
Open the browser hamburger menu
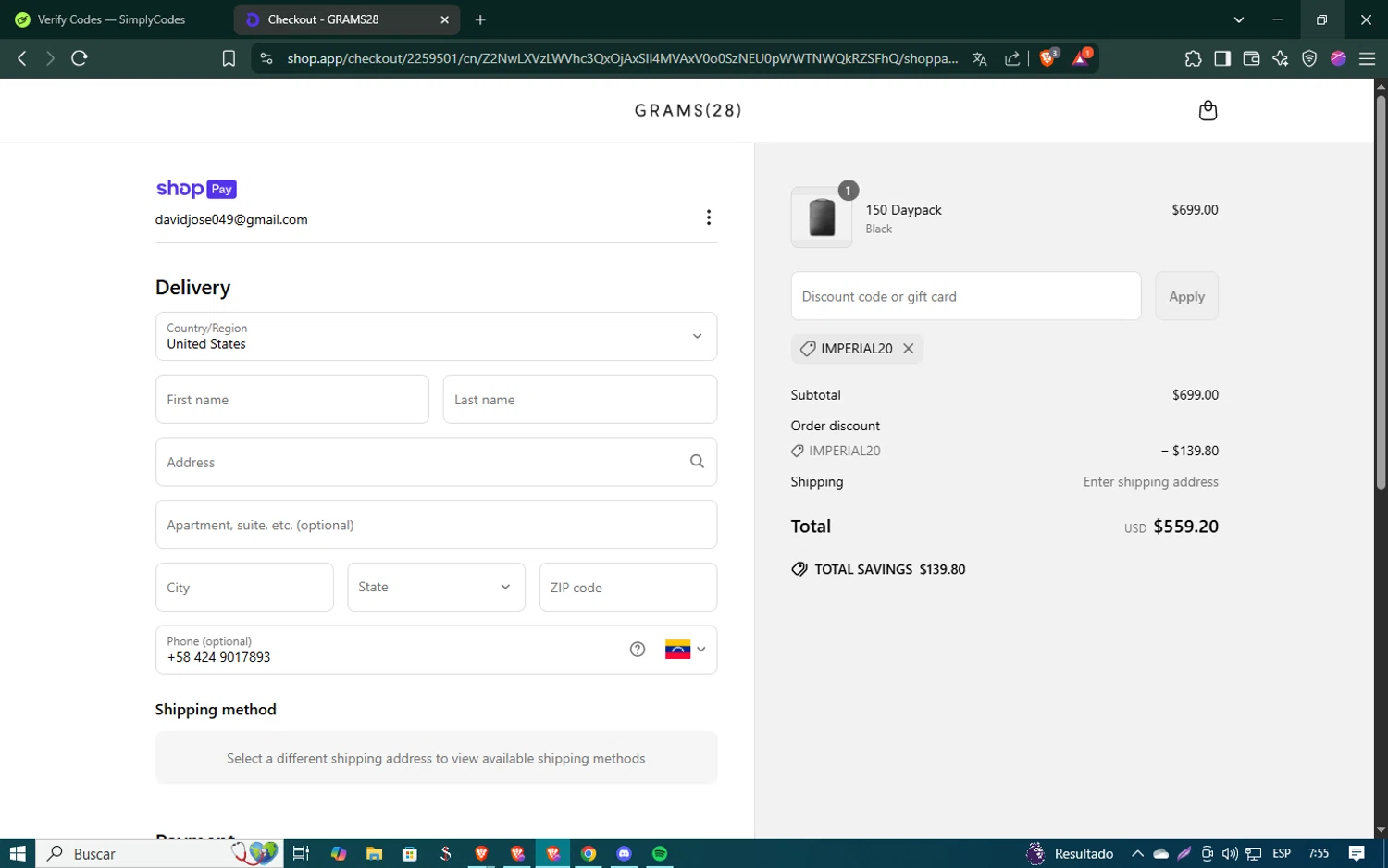pyautogui.click(x=1367, y=58)
